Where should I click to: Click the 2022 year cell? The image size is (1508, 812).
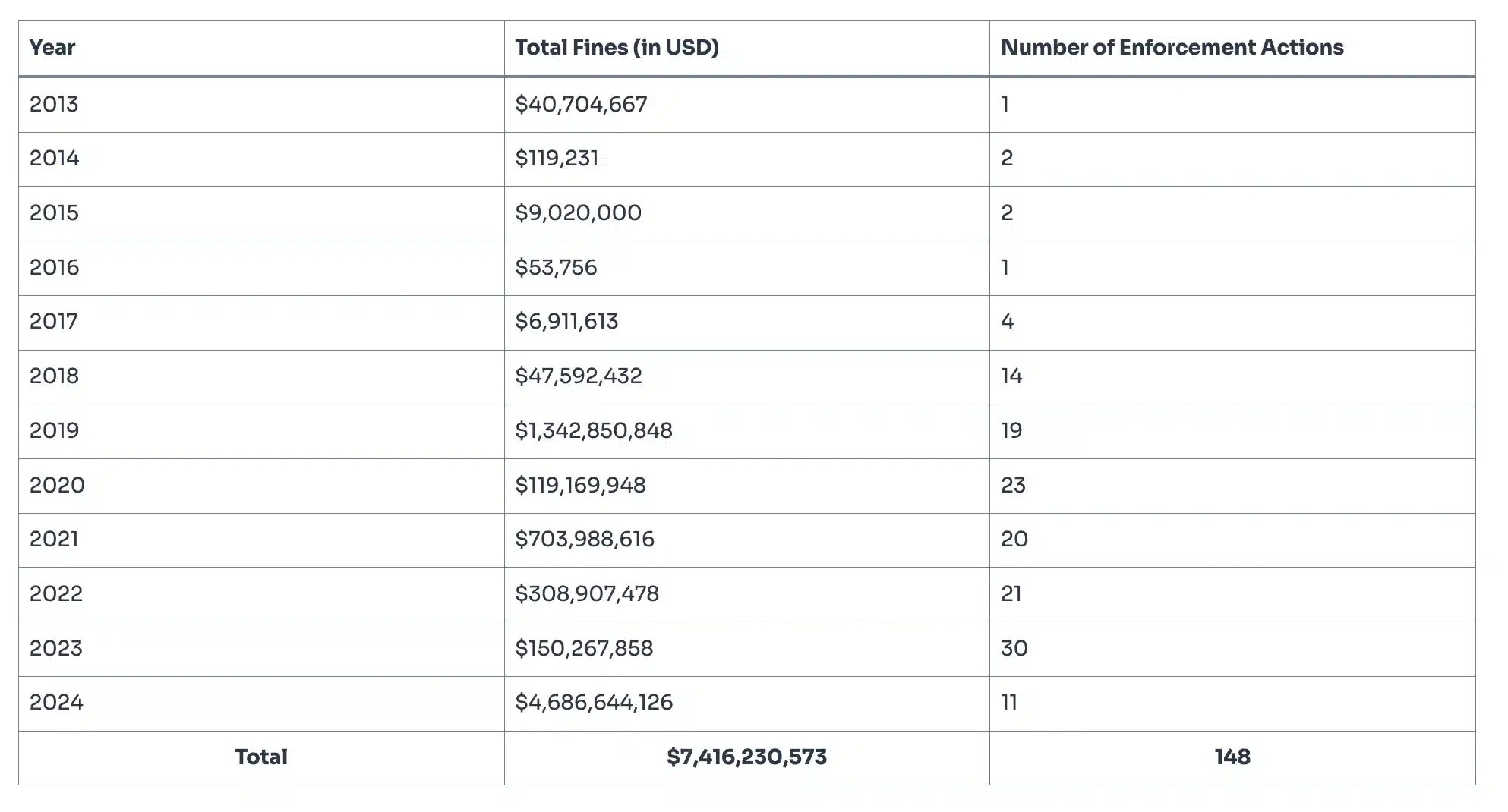[x=56, y=593]
